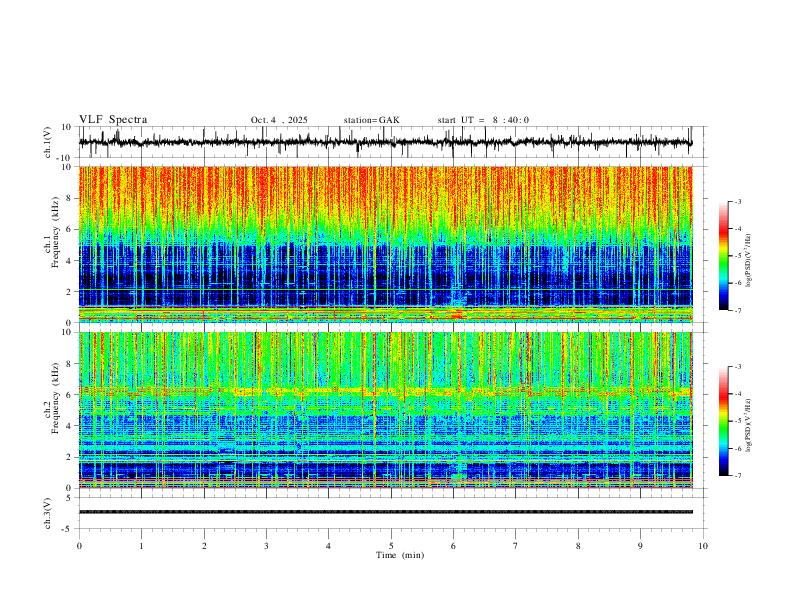Click the "-3" tick on ch.1 colorbar

pyautogui.click(x=737, y=201)
